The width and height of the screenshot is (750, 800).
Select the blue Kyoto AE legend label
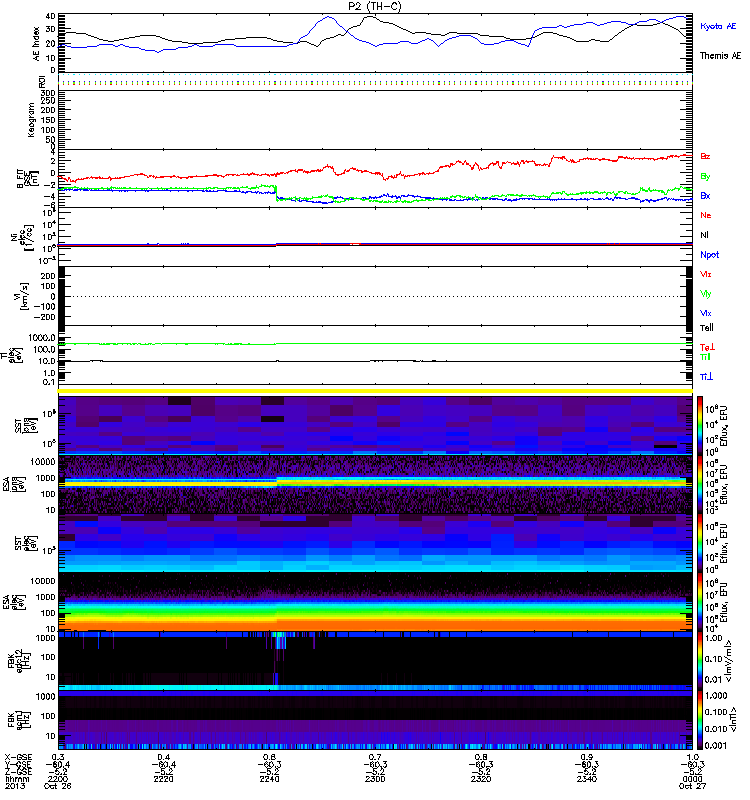[718, 26]
